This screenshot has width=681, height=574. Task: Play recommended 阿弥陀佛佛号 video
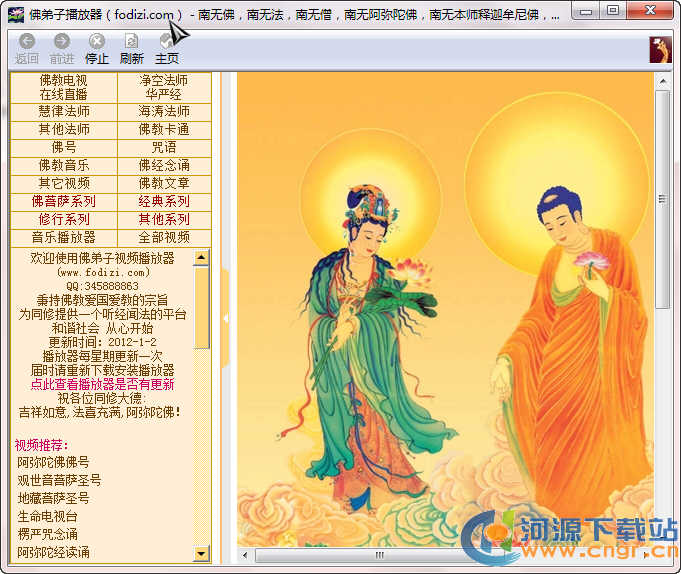(53, 462)
